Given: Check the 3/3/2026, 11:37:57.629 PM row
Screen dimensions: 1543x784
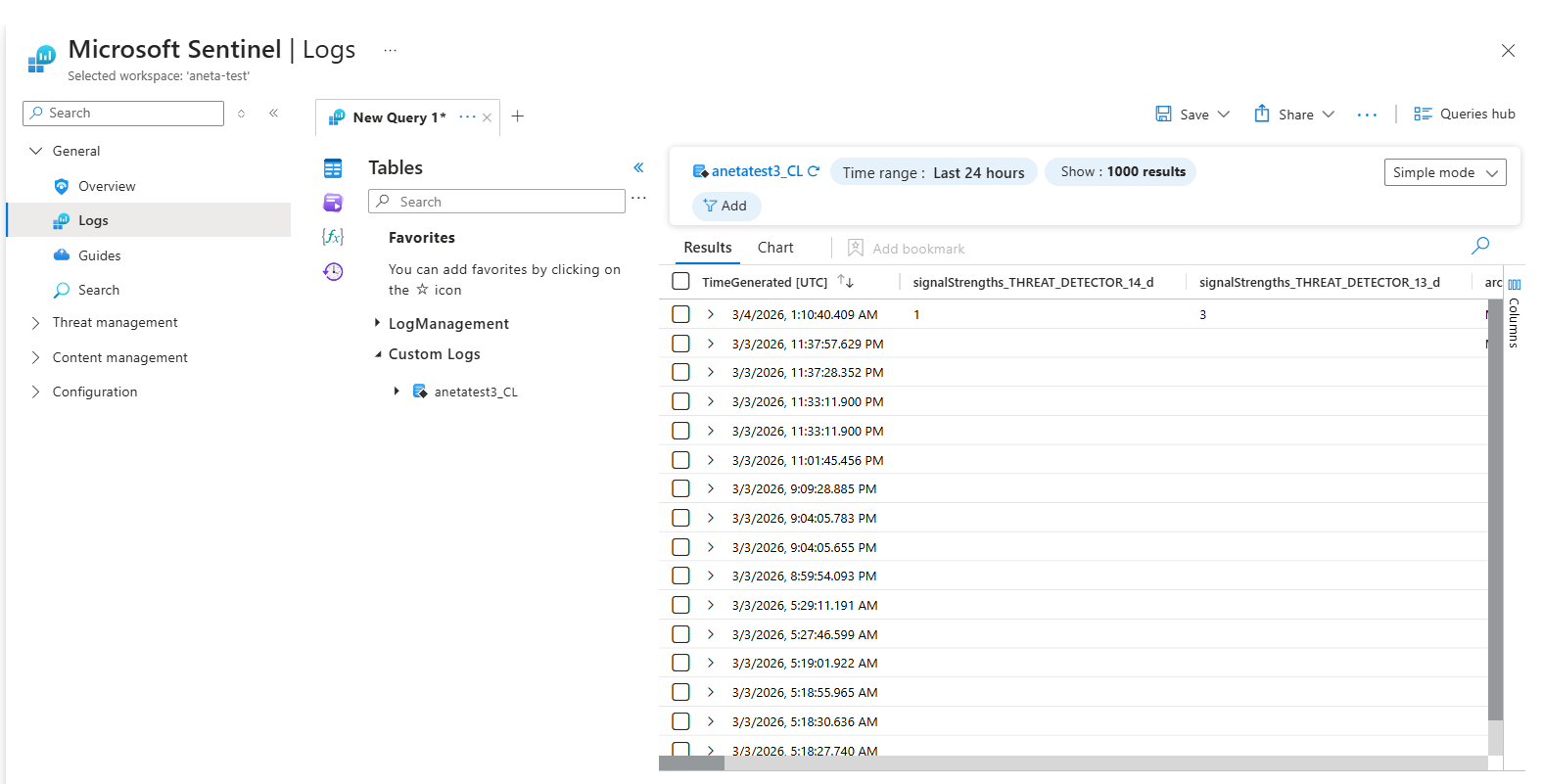Looking at the screenshot, I should pos(680,344).
